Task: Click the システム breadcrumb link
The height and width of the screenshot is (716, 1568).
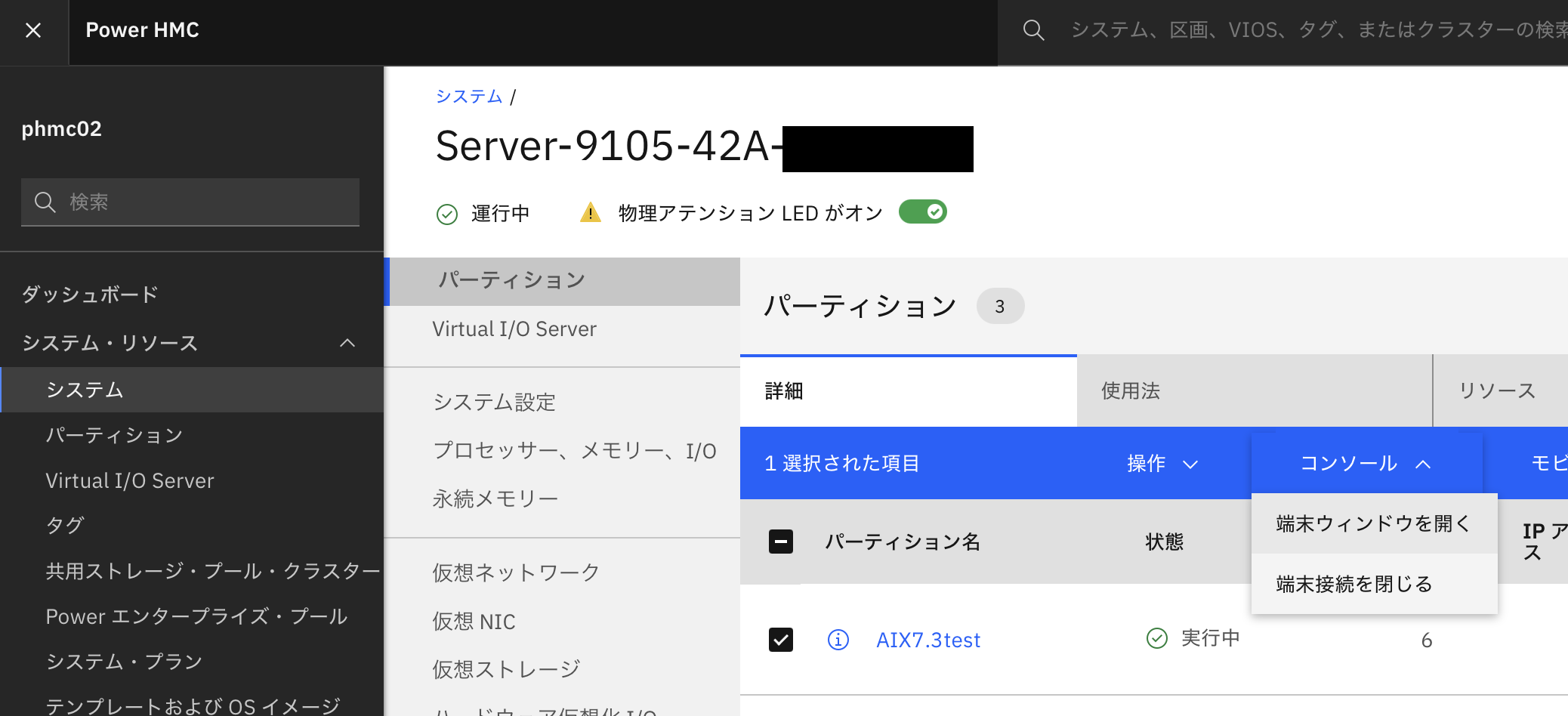Action: pos(468,96)
